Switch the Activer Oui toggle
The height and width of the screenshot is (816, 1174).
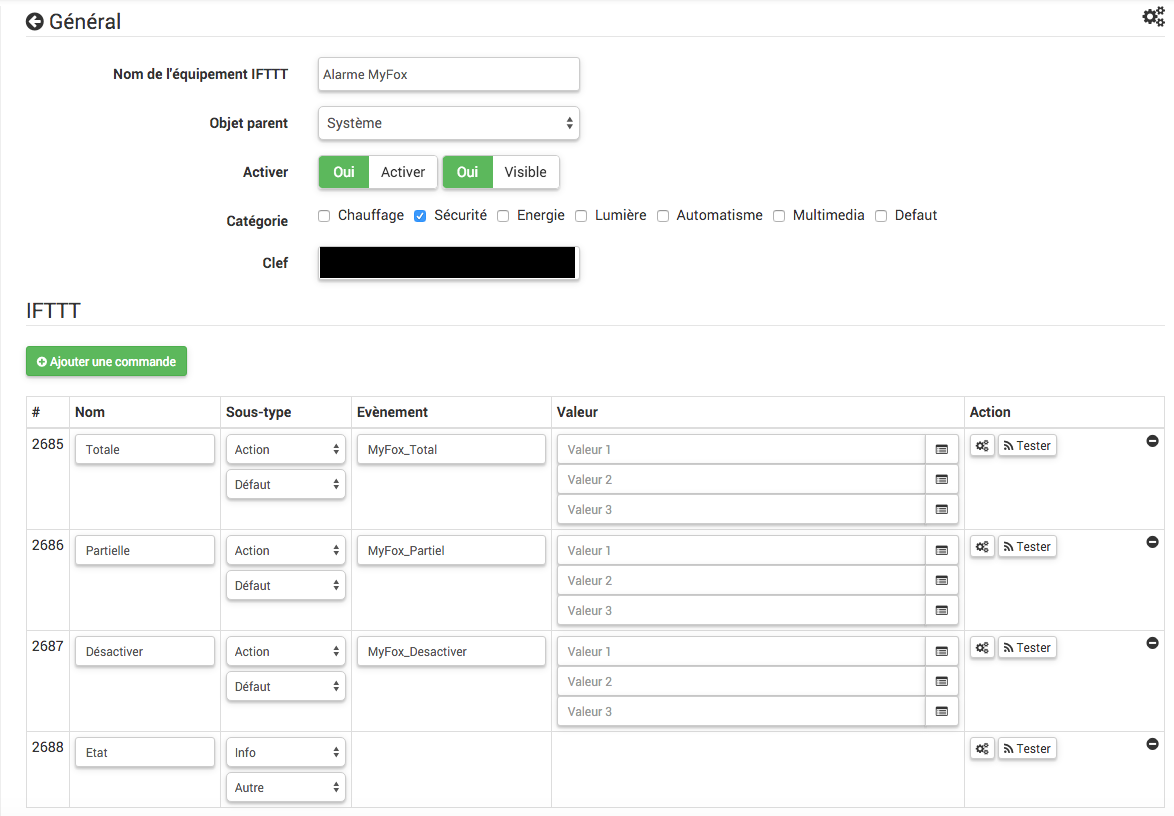(344, 172)
